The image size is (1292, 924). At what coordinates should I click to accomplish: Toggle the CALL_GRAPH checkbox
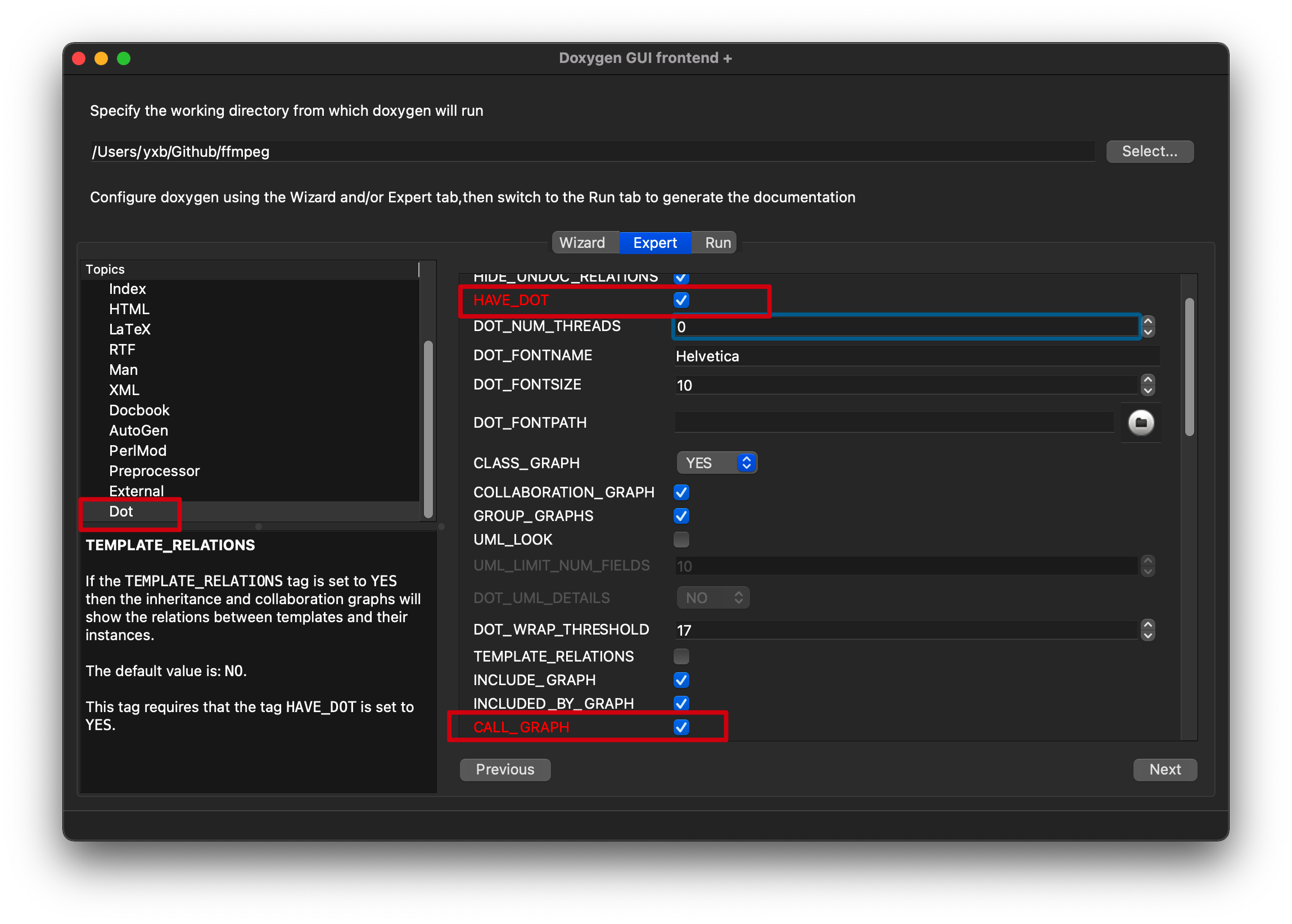[x=681, y=727]
